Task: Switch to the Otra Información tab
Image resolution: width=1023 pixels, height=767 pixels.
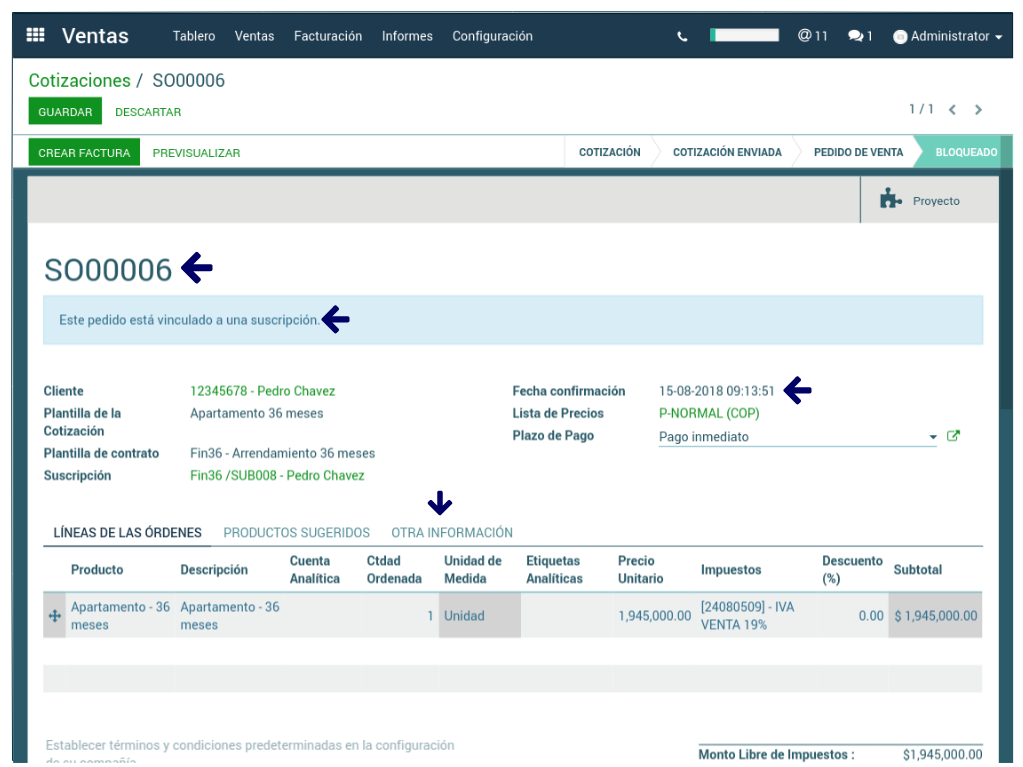Action: [x=452, y=533]
